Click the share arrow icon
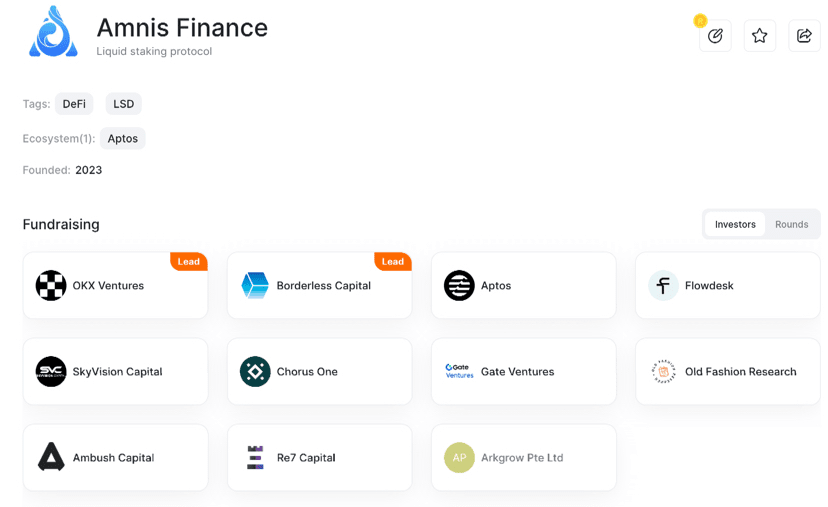Screen dimensions: 828x507 (804, 36)
